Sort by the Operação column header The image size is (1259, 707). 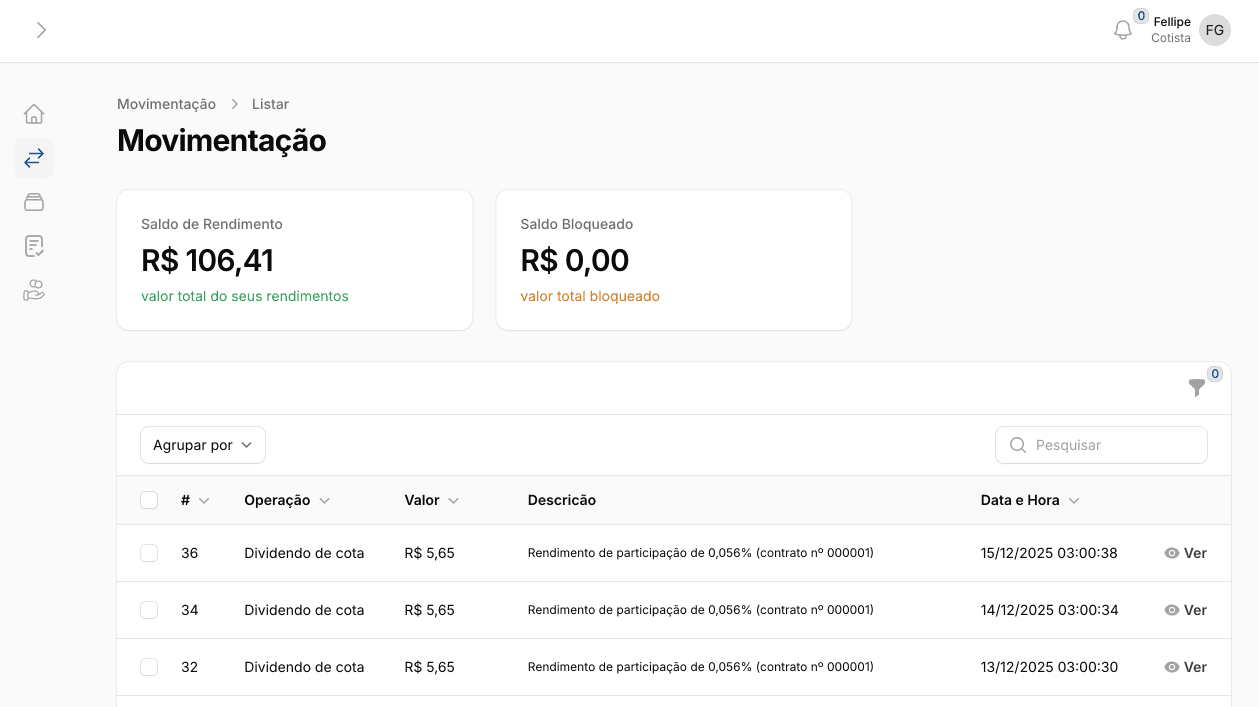pyautogui.click(x=286, y=500)
